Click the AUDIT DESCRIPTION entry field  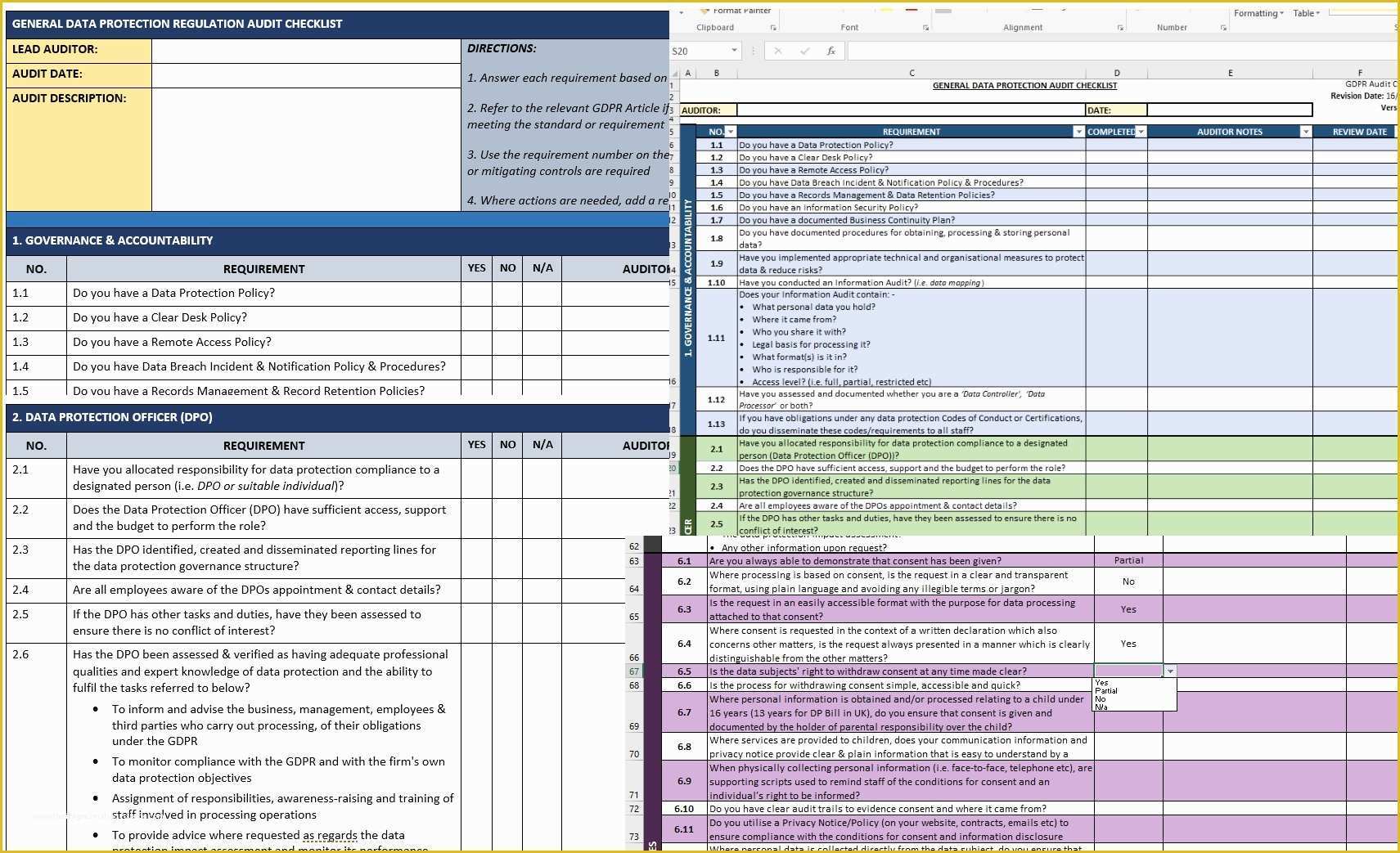(x=306, y=150)
